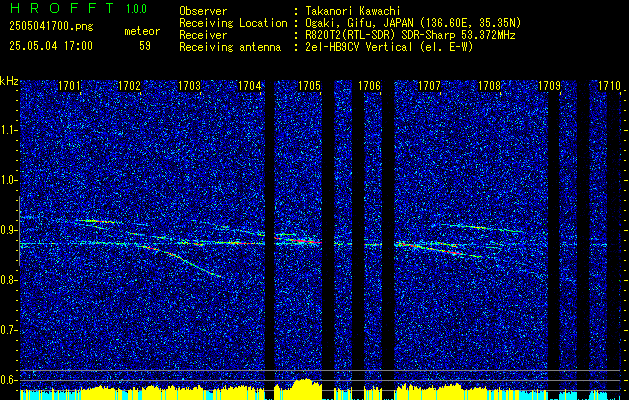Click the 0.9 frequency axis label
This screenshot has width=629, height=400.
click(8, 230)
